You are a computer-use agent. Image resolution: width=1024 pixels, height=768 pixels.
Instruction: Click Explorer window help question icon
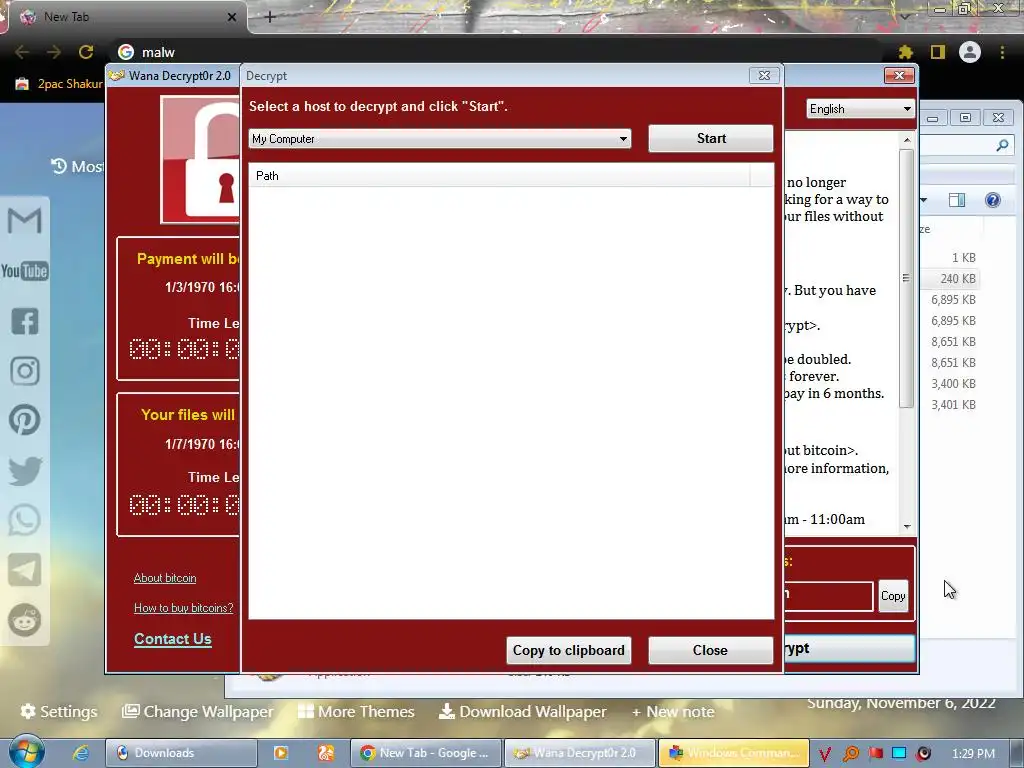(x=993, y=200)
